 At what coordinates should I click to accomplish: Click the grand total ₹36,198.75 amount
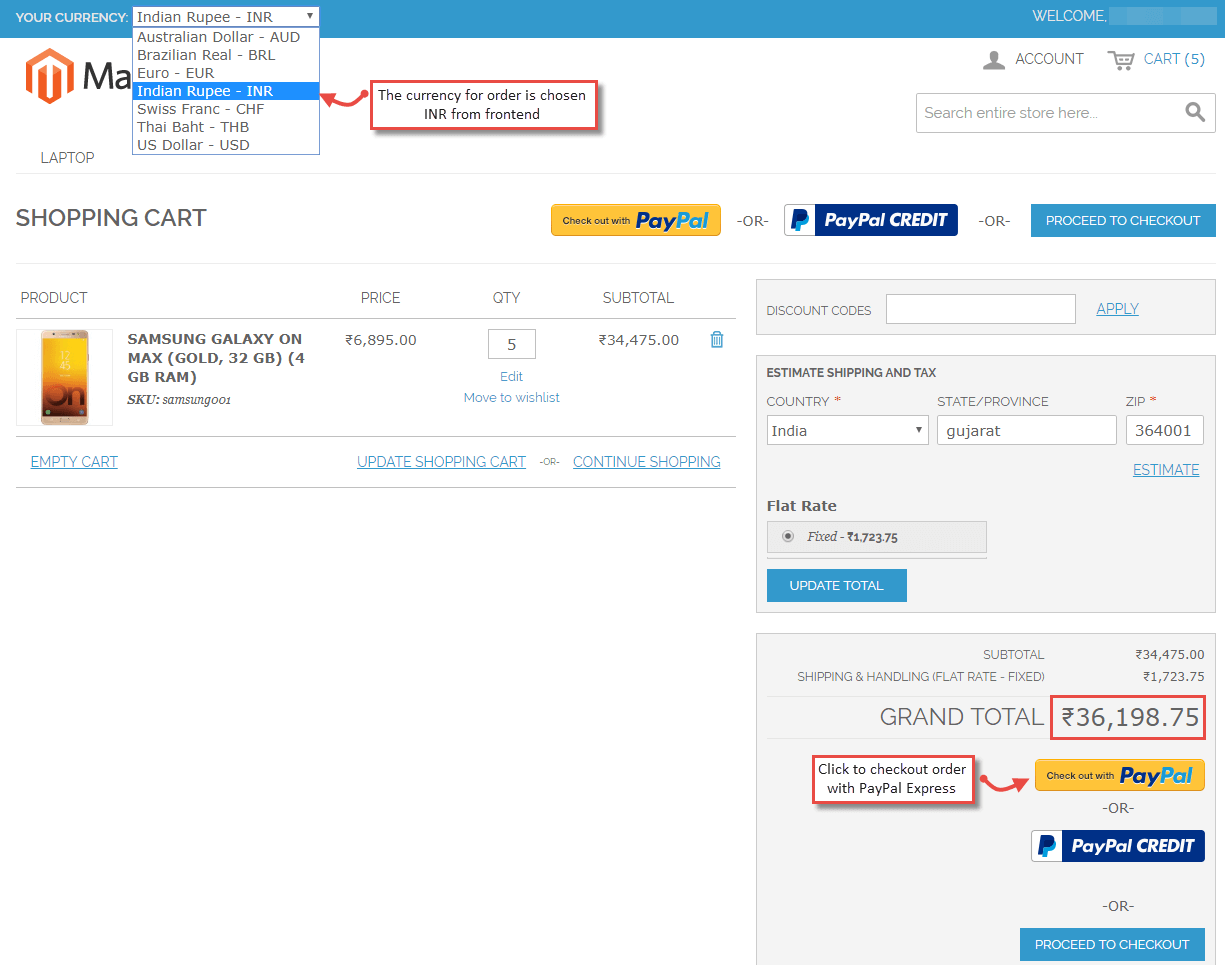click(x=1130, y=717)
